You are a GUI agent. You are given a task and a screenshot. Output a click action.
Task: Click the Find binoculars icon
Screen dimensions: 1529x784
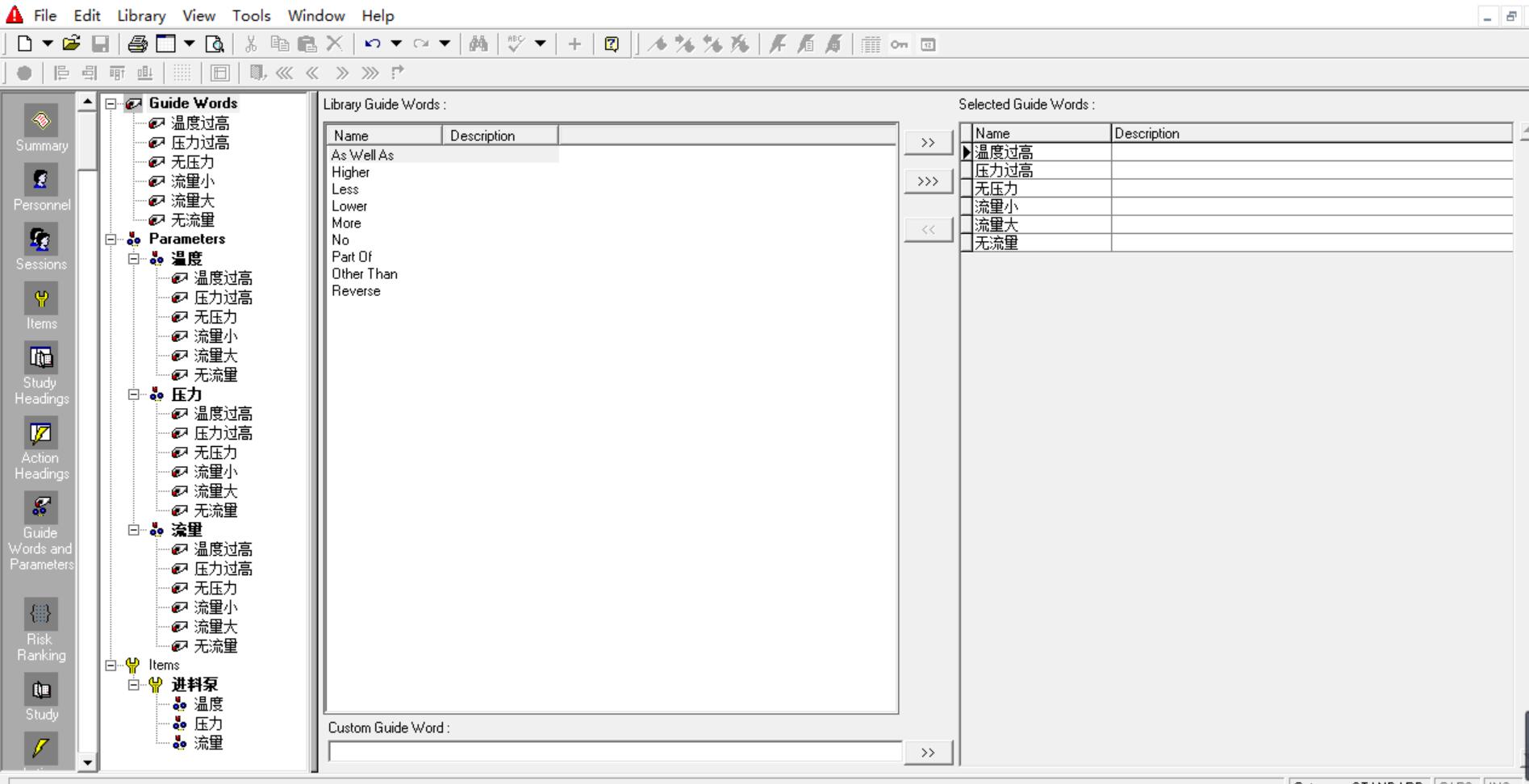(x=478, y=44)
